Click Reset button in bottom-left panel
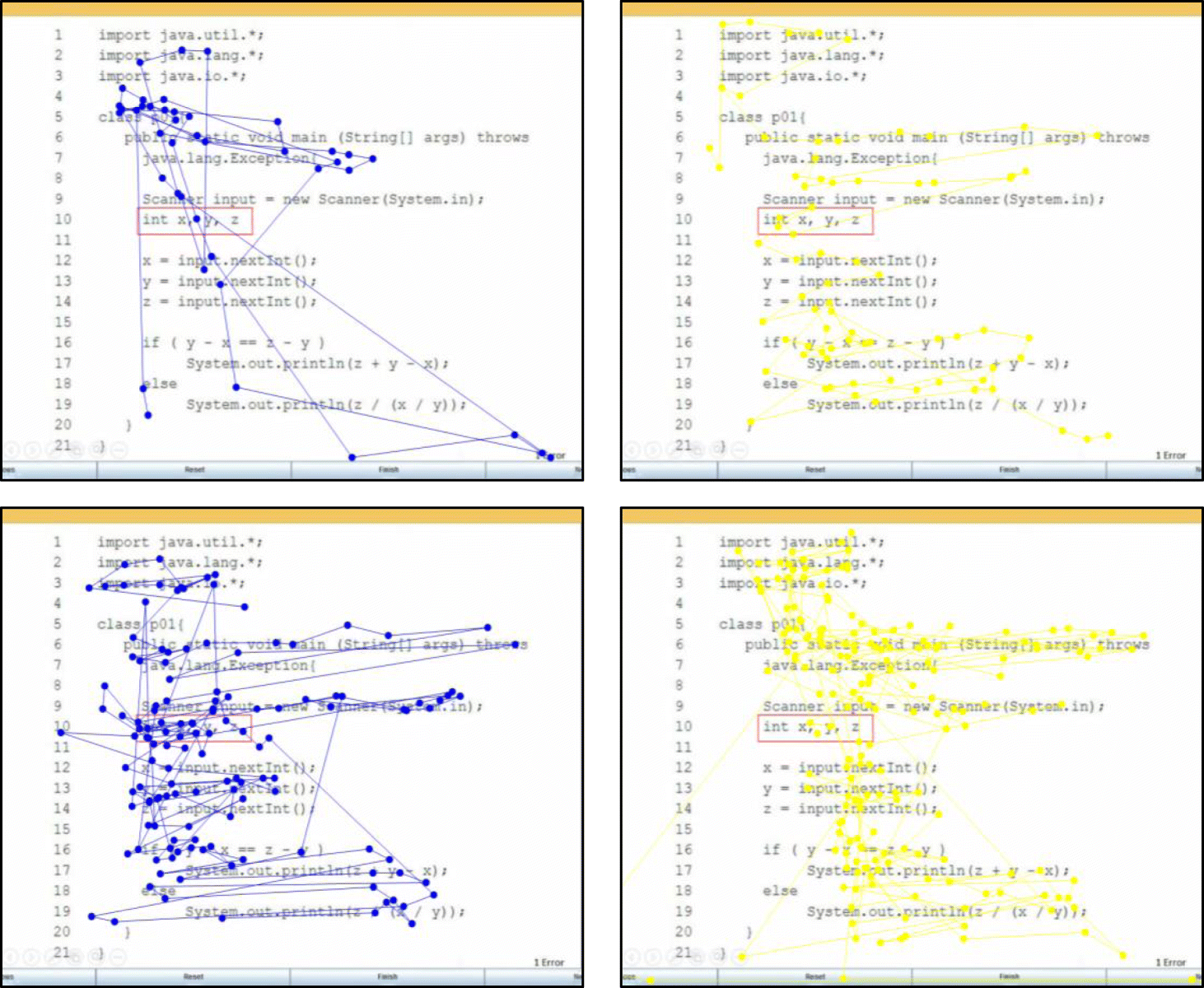 point(194,976)
